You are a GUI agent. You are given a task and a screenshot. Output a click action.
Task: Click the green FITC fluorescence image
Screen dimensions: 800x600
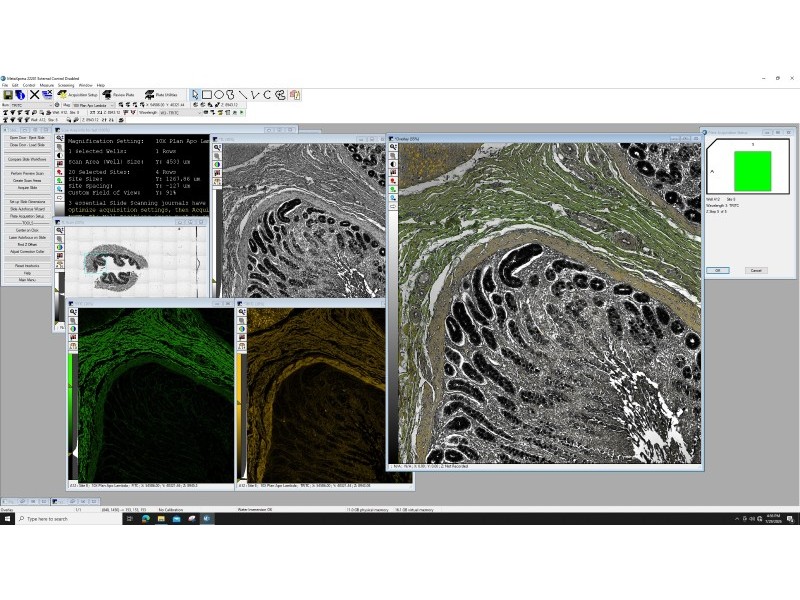pyautogui.click(x=156, y=395)
